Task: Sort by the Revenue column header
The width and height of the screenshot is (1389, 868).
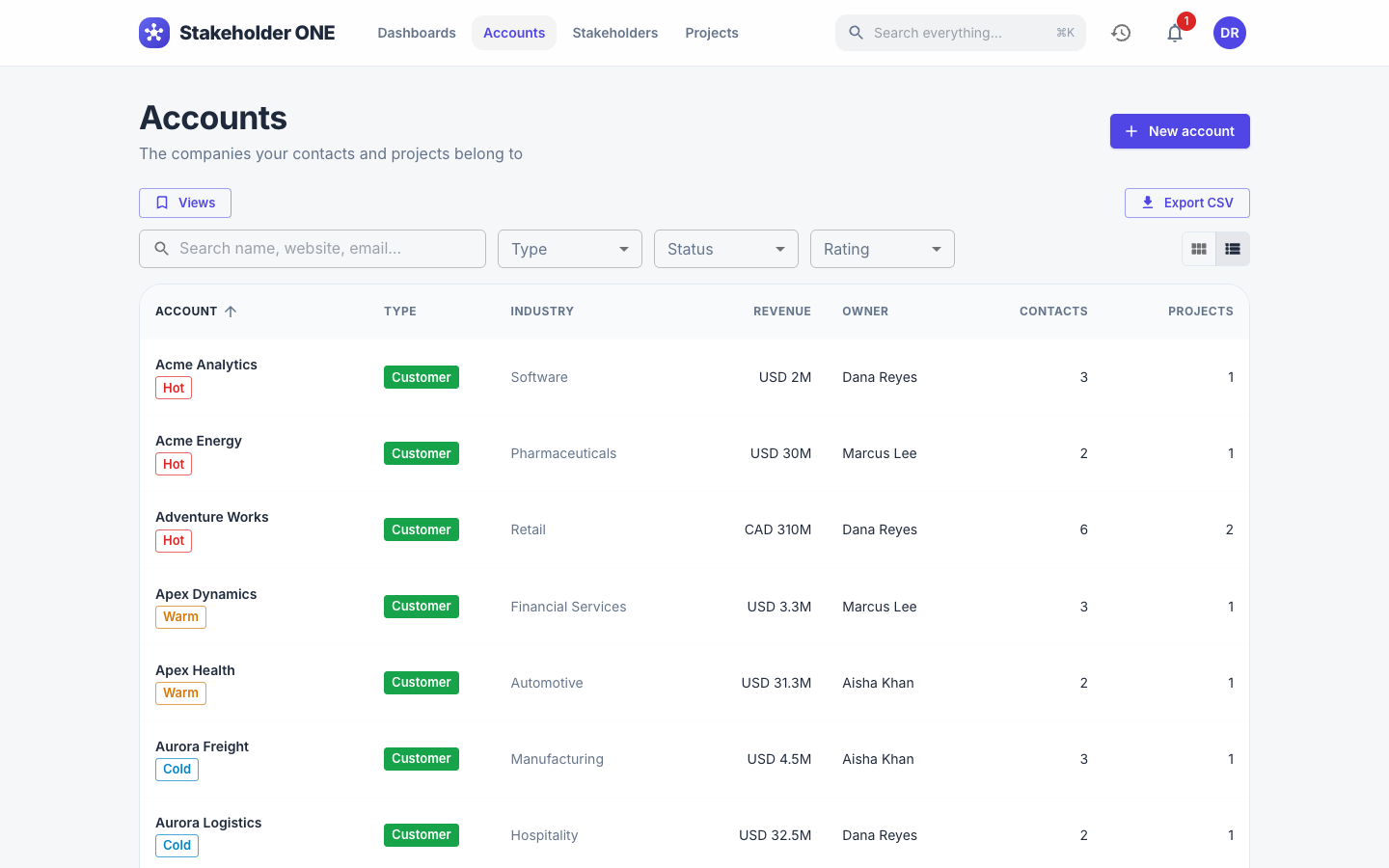Action: coord(782,312)
